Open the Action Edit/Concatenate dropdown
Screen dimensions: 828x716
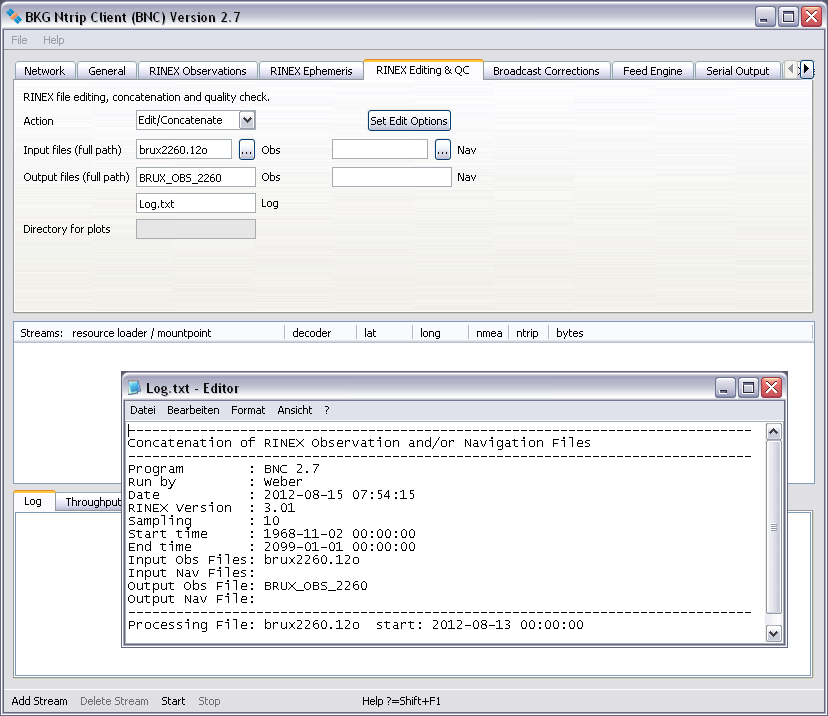[x=247, y=121]
